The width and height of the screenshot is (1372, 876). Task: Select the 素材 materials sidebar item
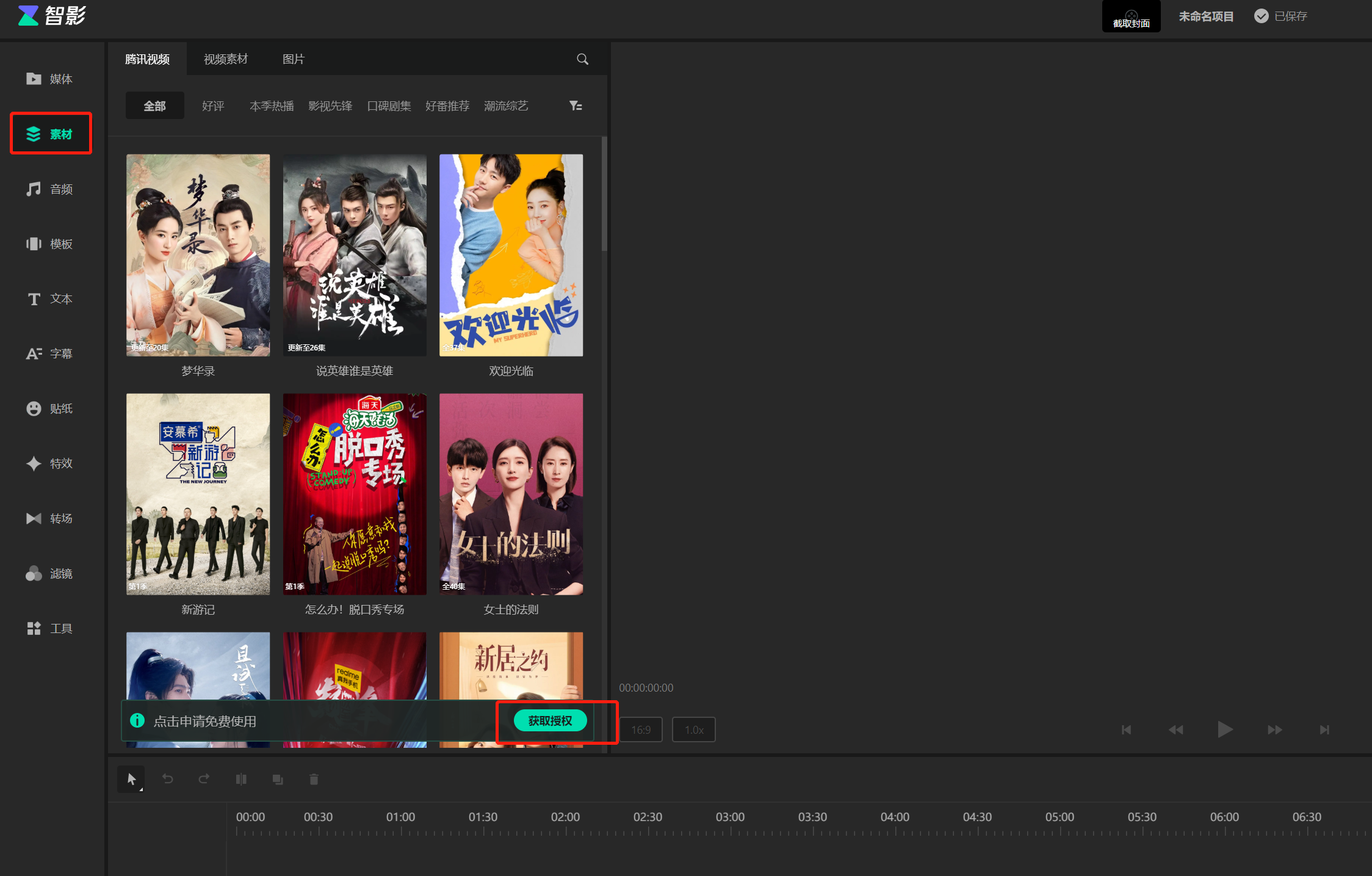49,134
